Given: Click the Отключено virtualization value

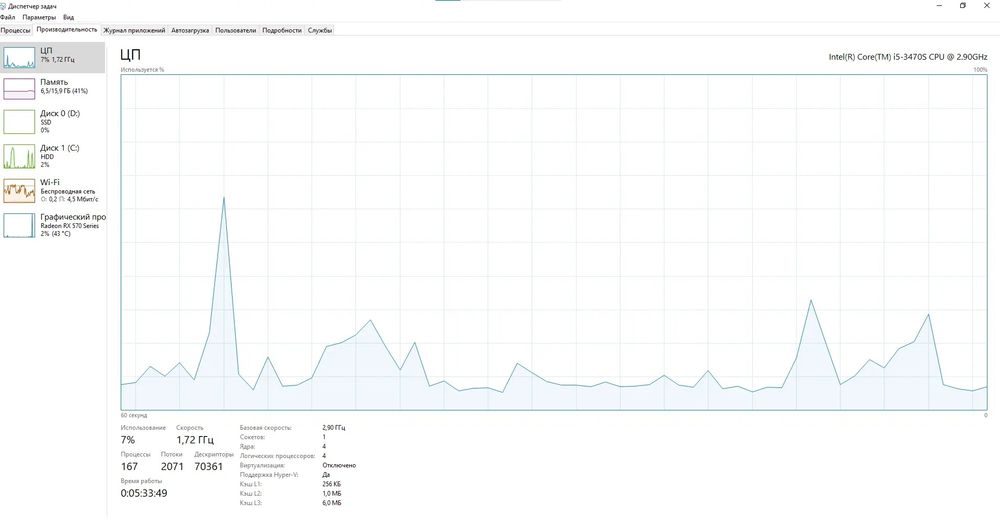Looking at the screenshot, I should (339, 465).
